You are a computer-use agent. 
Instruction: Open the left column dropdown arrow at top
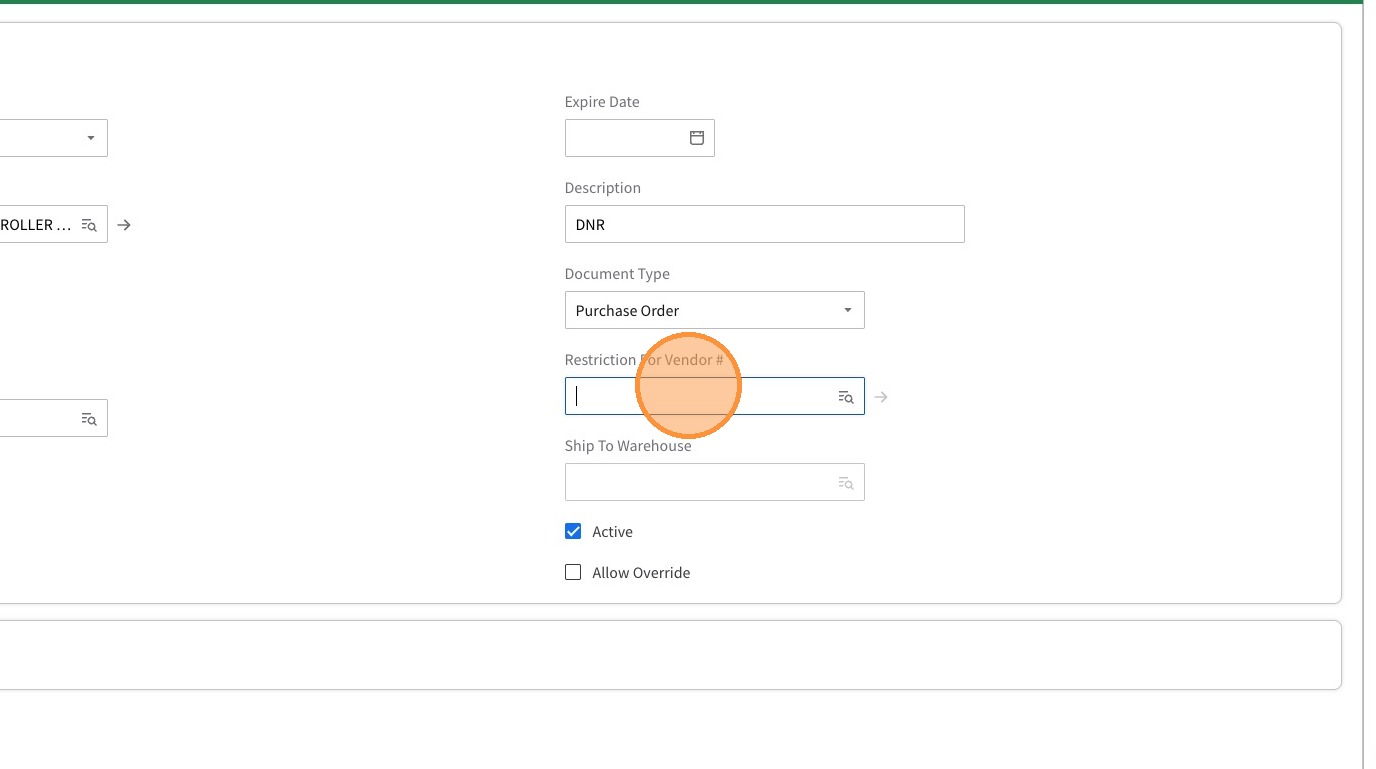pyautogui.click(x=91, y=138)
